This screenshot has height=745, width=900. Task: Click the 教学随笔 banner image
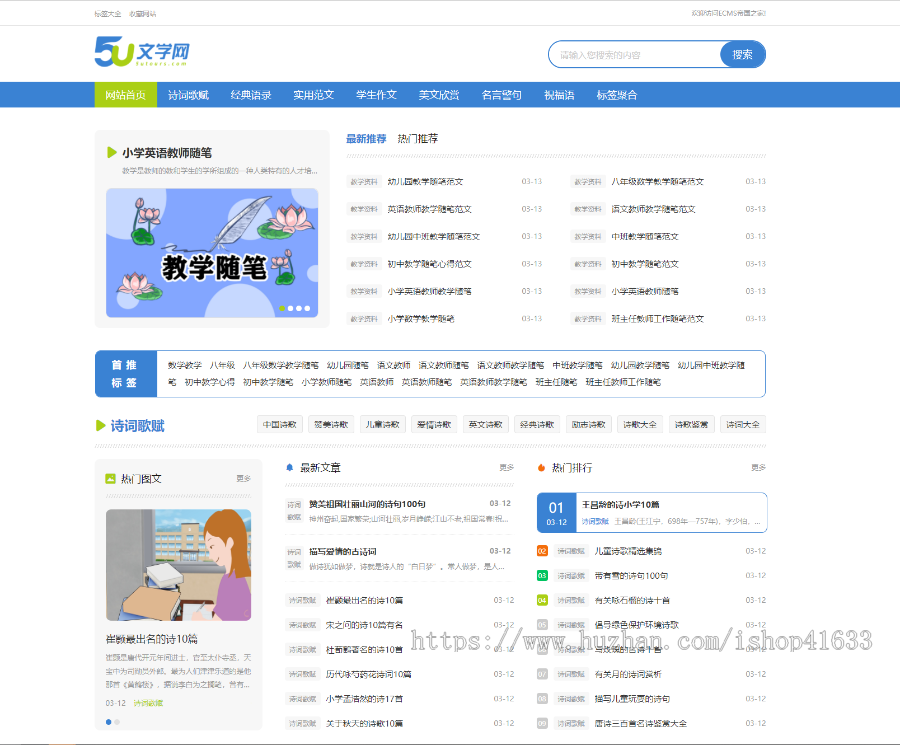[x=212, y=253]
